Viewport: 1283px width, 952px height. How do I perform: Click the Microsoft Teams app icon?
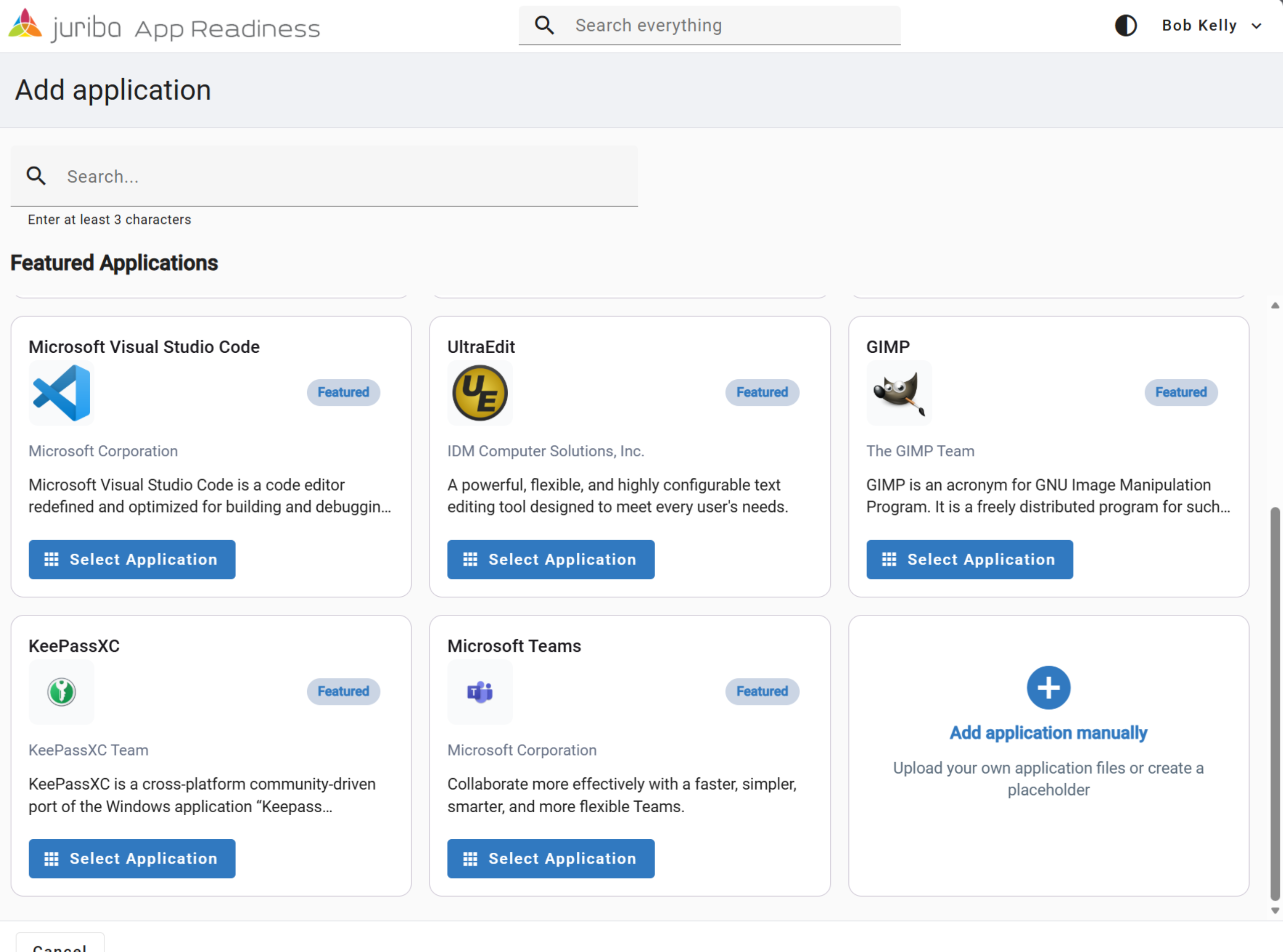tap(480, 691)
